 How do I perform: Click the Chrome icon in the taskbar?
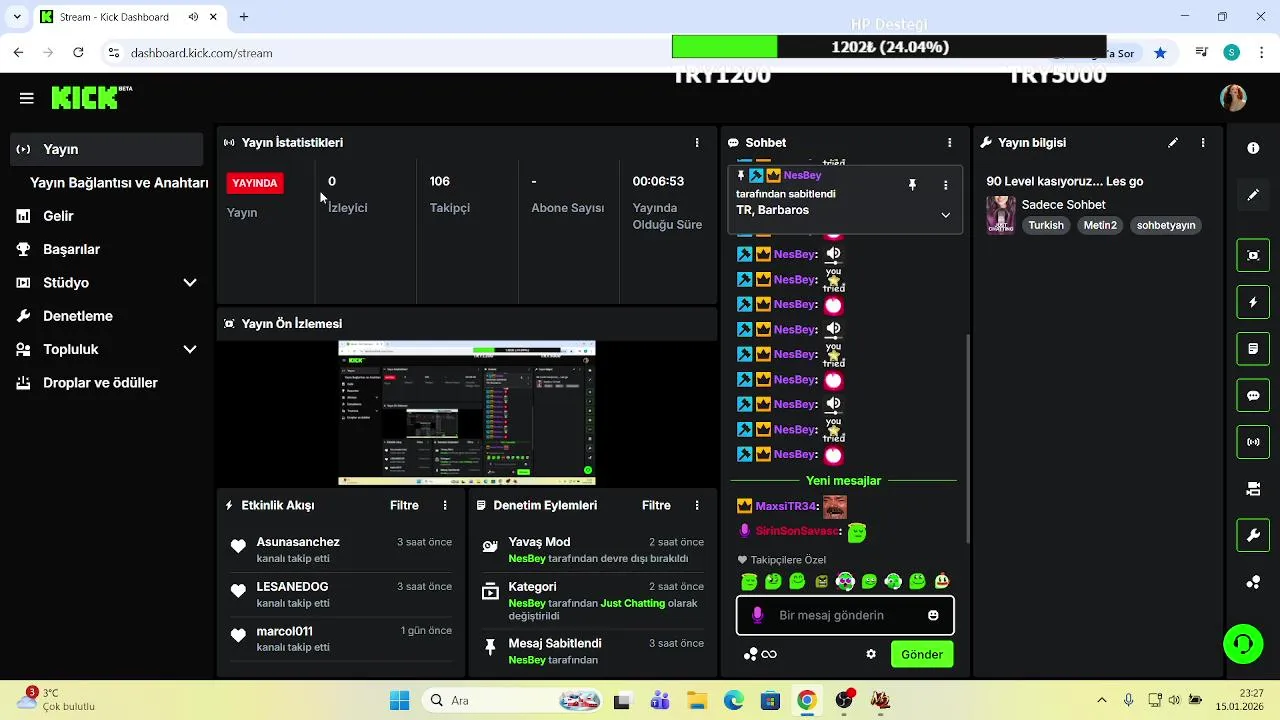tap(806, 700)
